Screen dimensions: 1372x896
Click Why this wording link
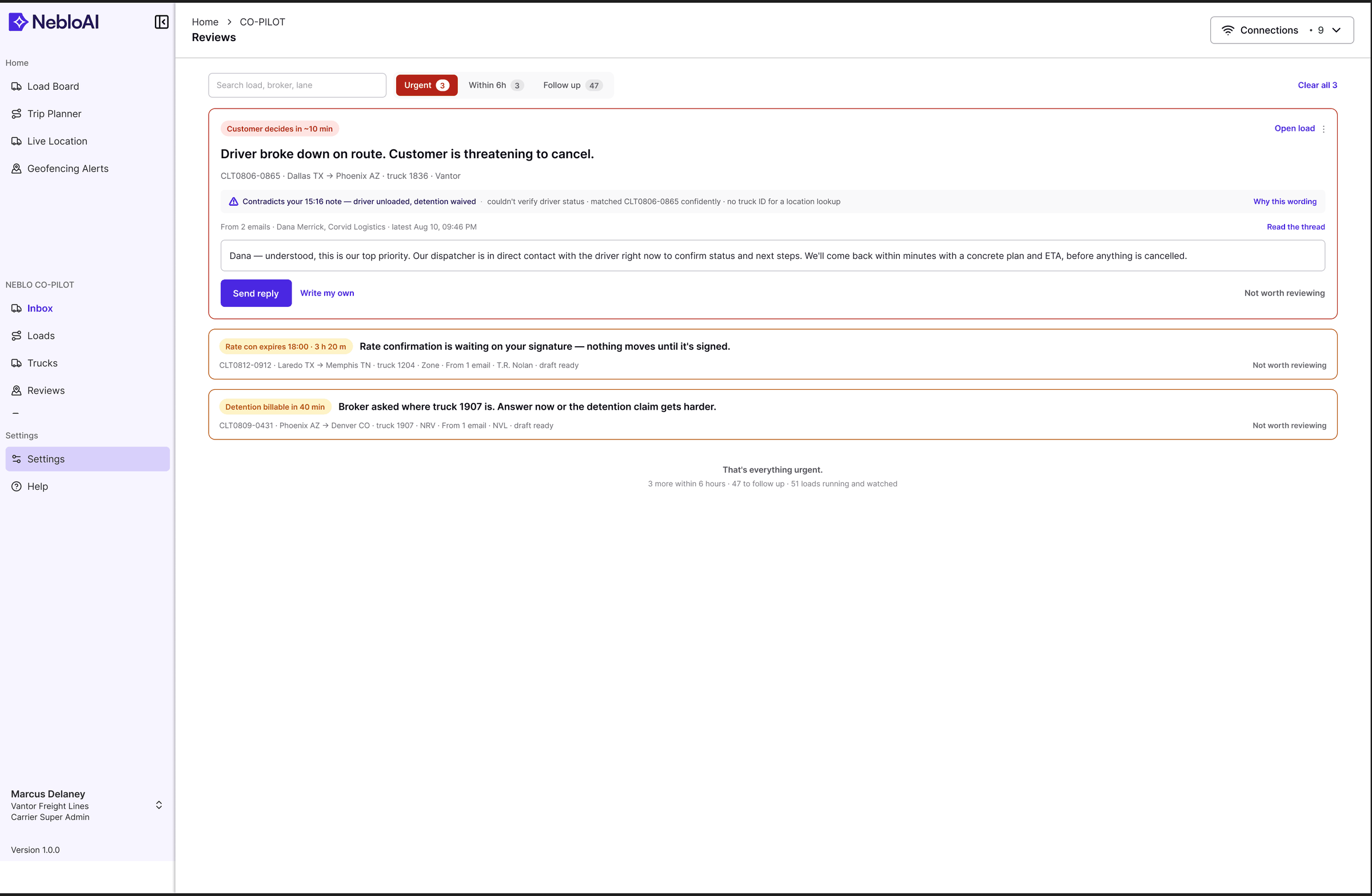1285,202
